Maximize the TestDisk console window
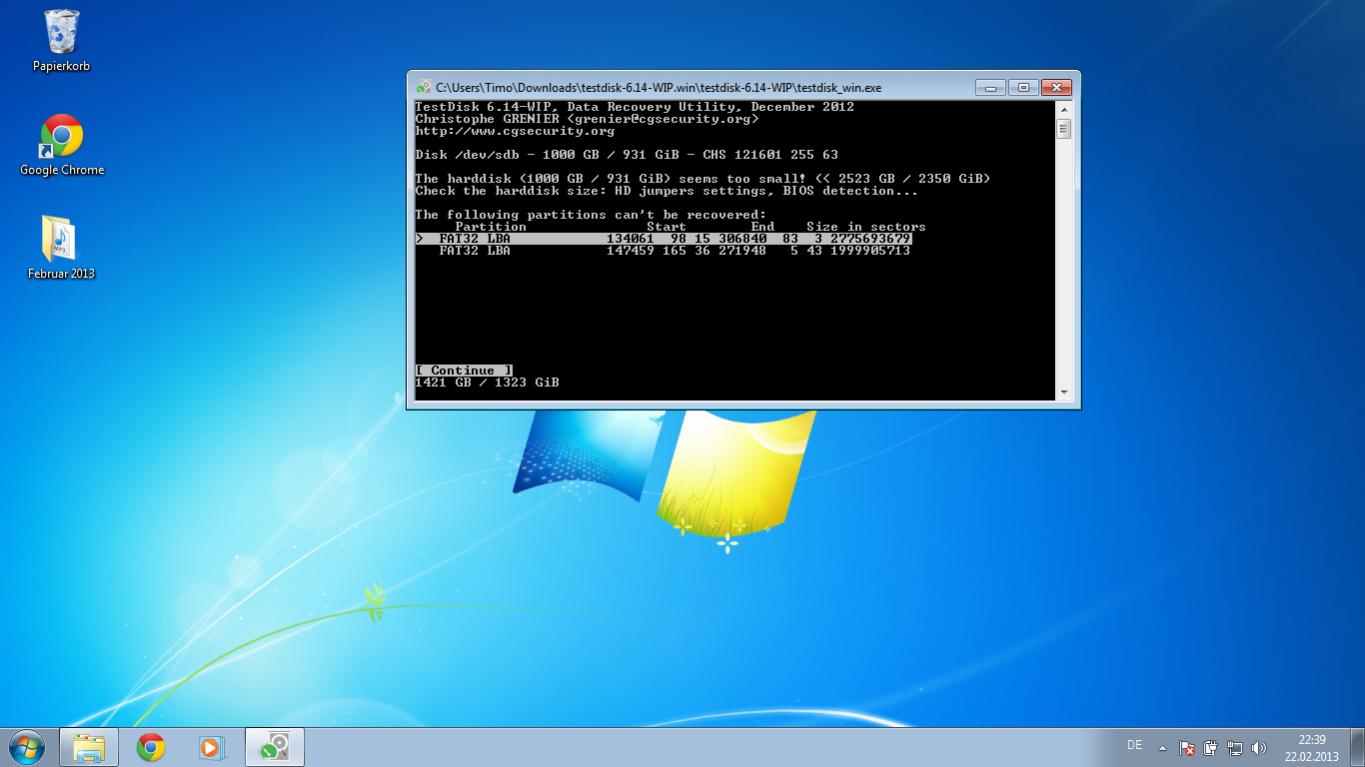 pyautogui.click(x=1023, y=88)
